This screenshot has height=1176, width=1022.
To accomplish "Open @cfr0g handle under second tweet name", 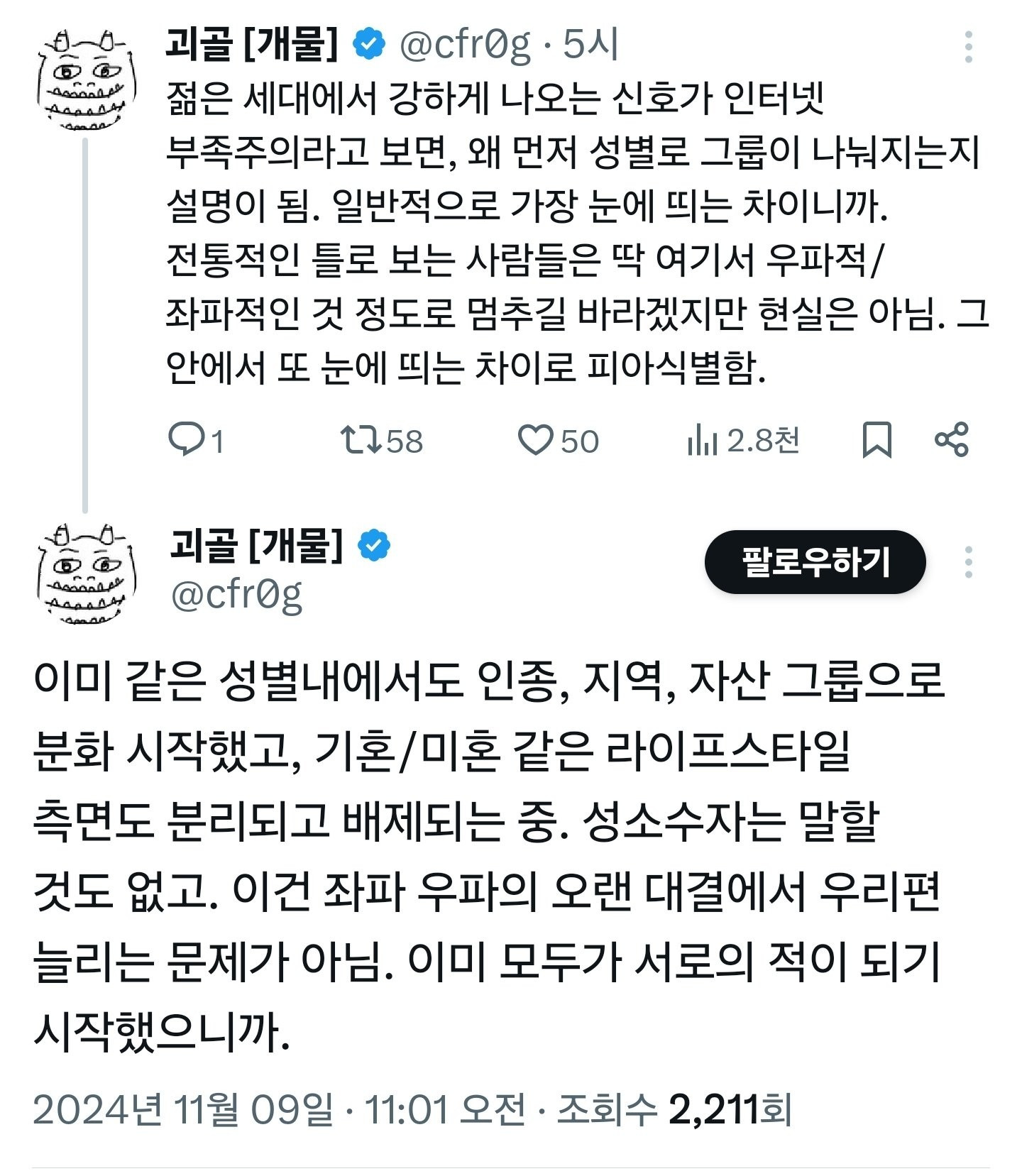I will click(x=237, y=595).
